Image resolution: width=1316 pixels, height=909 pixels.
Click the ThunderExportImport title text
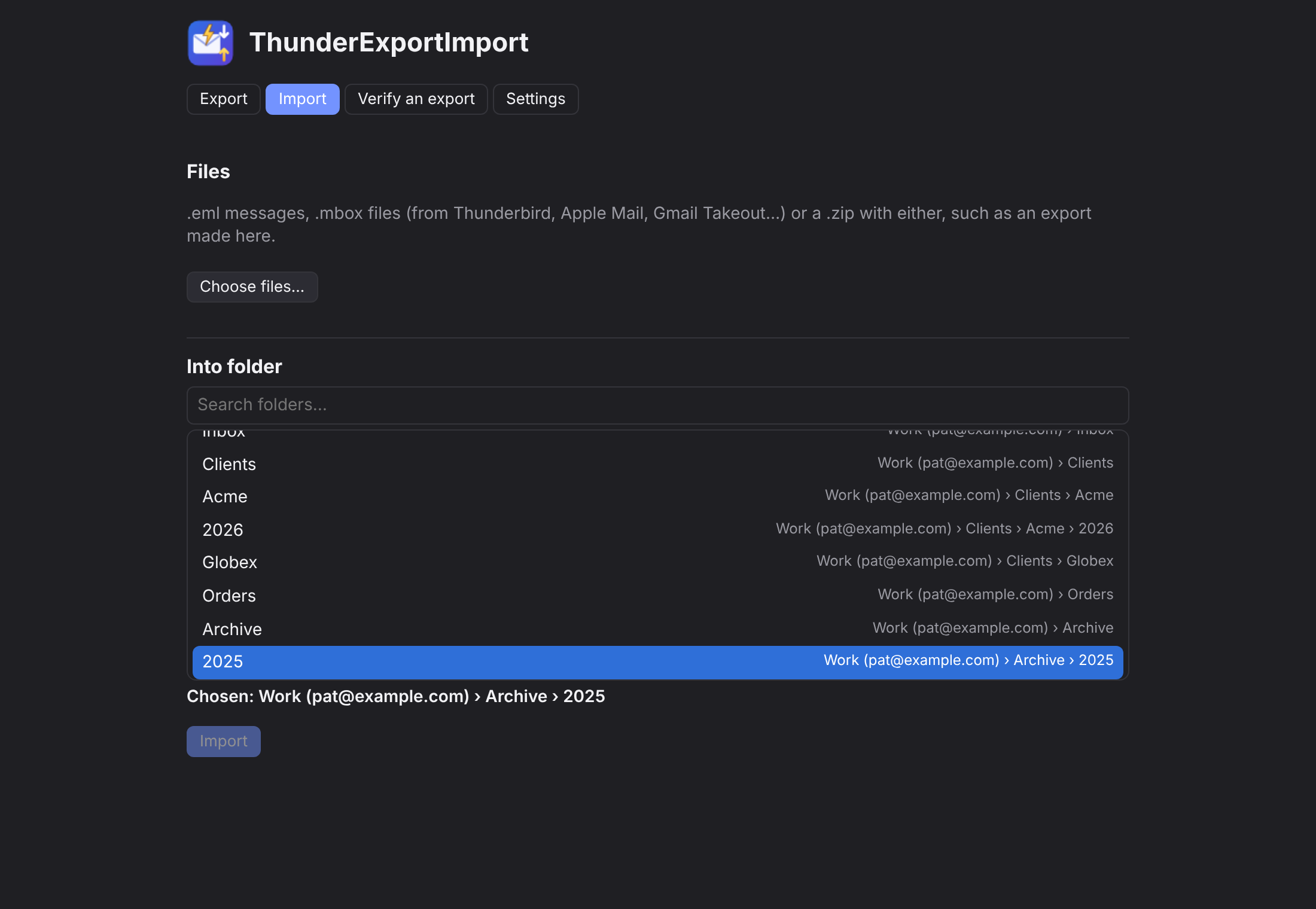(389, 42)
